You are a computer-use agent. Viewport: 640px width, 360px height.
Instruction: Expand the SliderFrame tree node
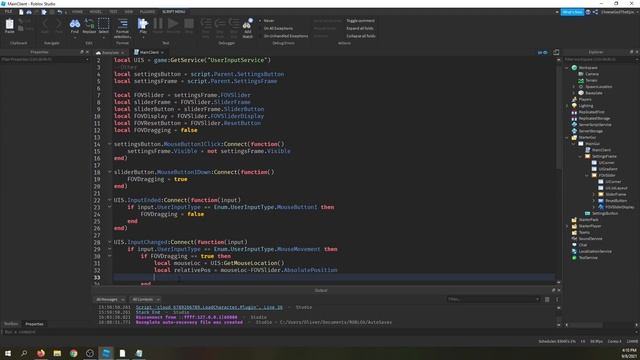coord(594,194)
